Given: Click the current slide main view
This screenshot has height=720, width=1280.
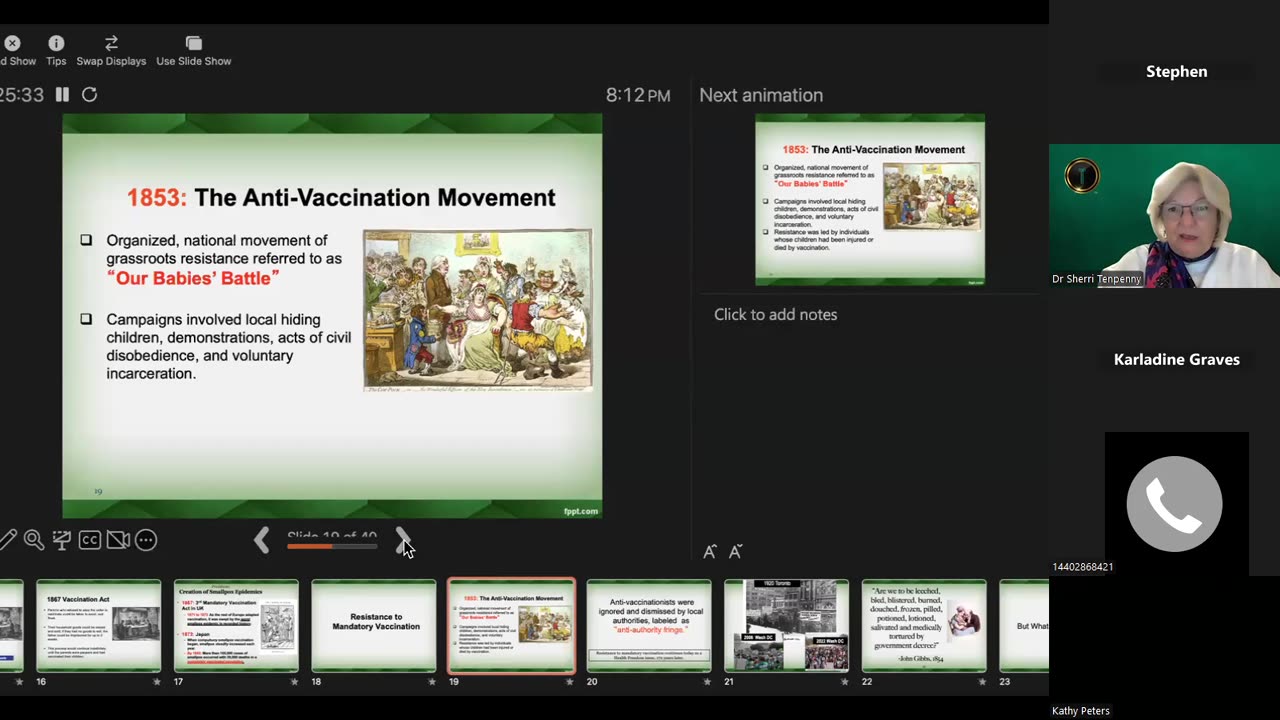Looking at the screenshot, I should point(332,316).
